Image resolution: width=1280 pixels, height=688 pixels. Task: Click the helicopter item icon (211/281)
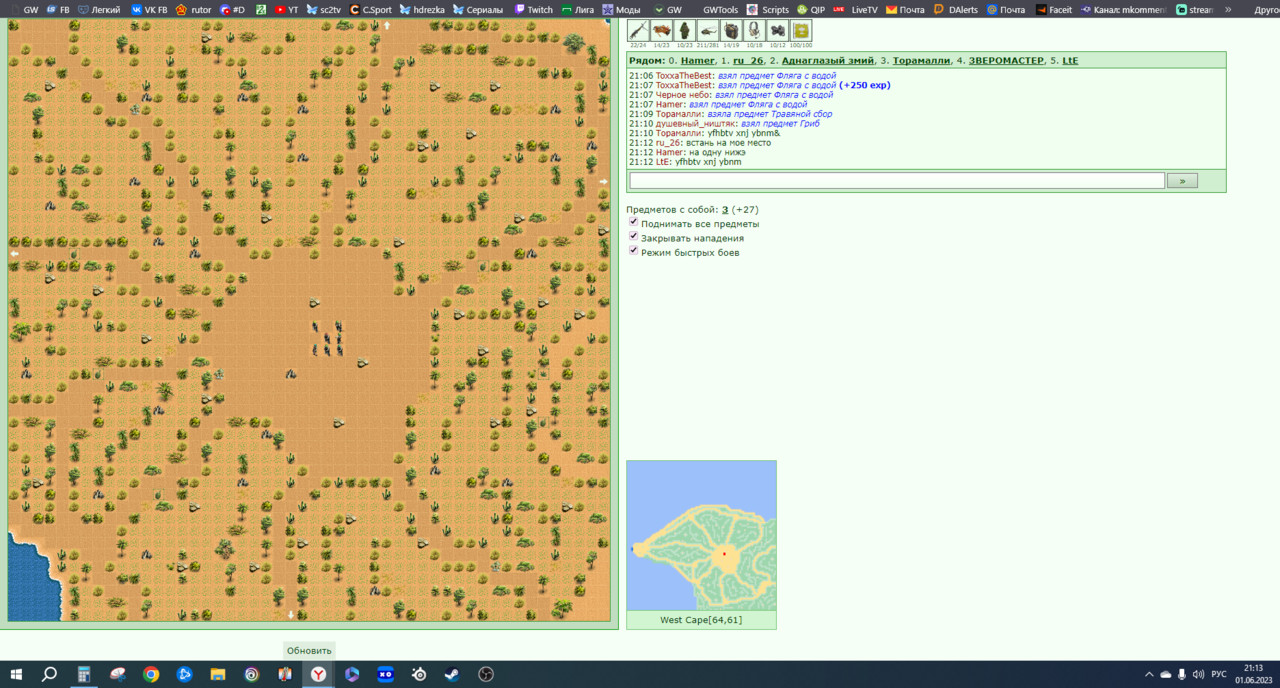[x=708, y=30]
